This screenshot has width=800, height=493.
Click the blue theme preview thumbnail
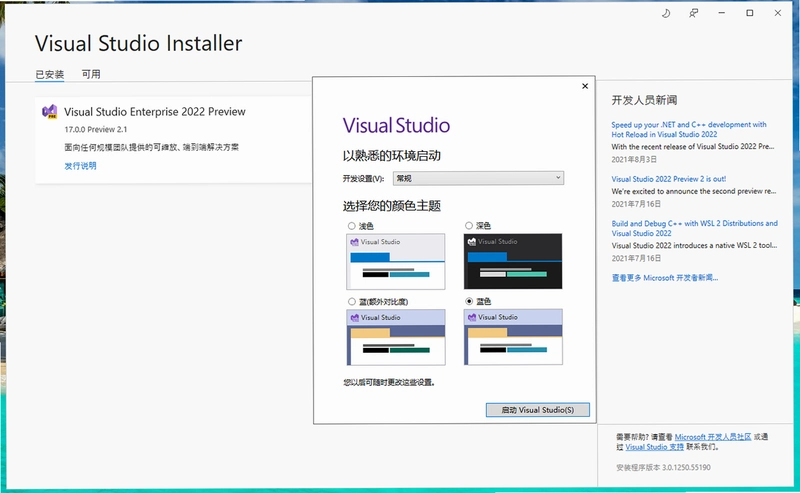coord(513,337)
